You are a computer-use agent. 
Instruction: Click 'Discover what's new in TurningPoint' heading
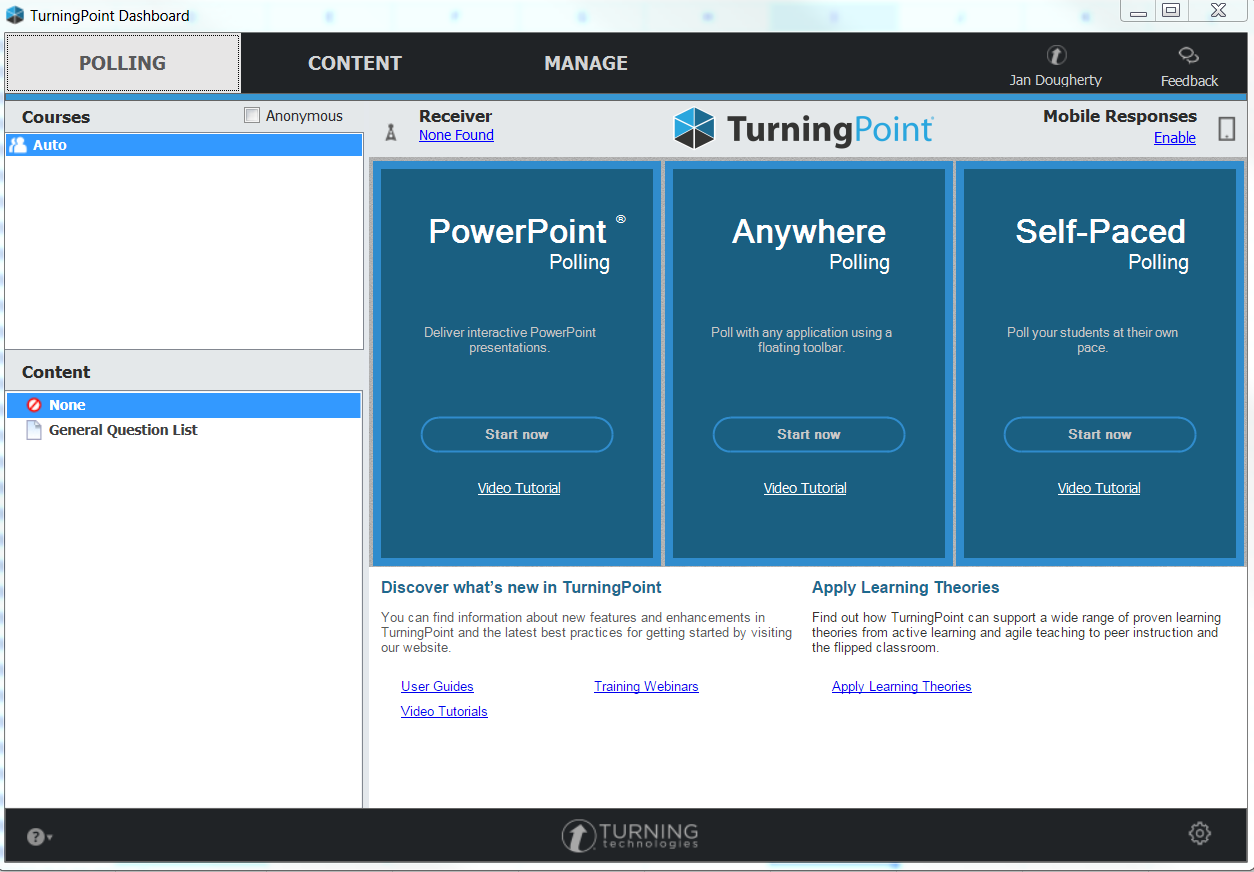(x=521, y=587)
